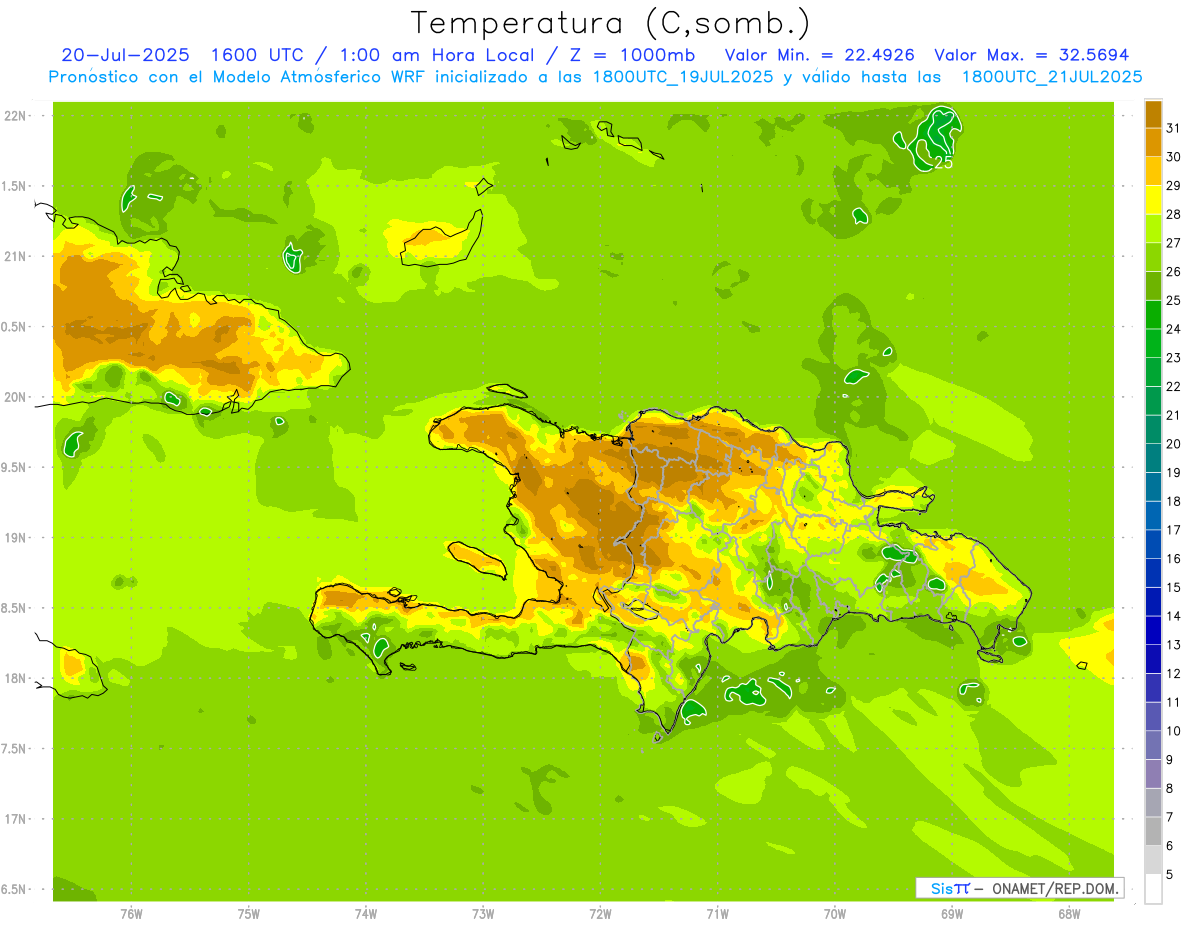This screenshot has height=927, width=1200.
Task: Click the "72W" longitude axis label
Action: click(x=600, y=914)
